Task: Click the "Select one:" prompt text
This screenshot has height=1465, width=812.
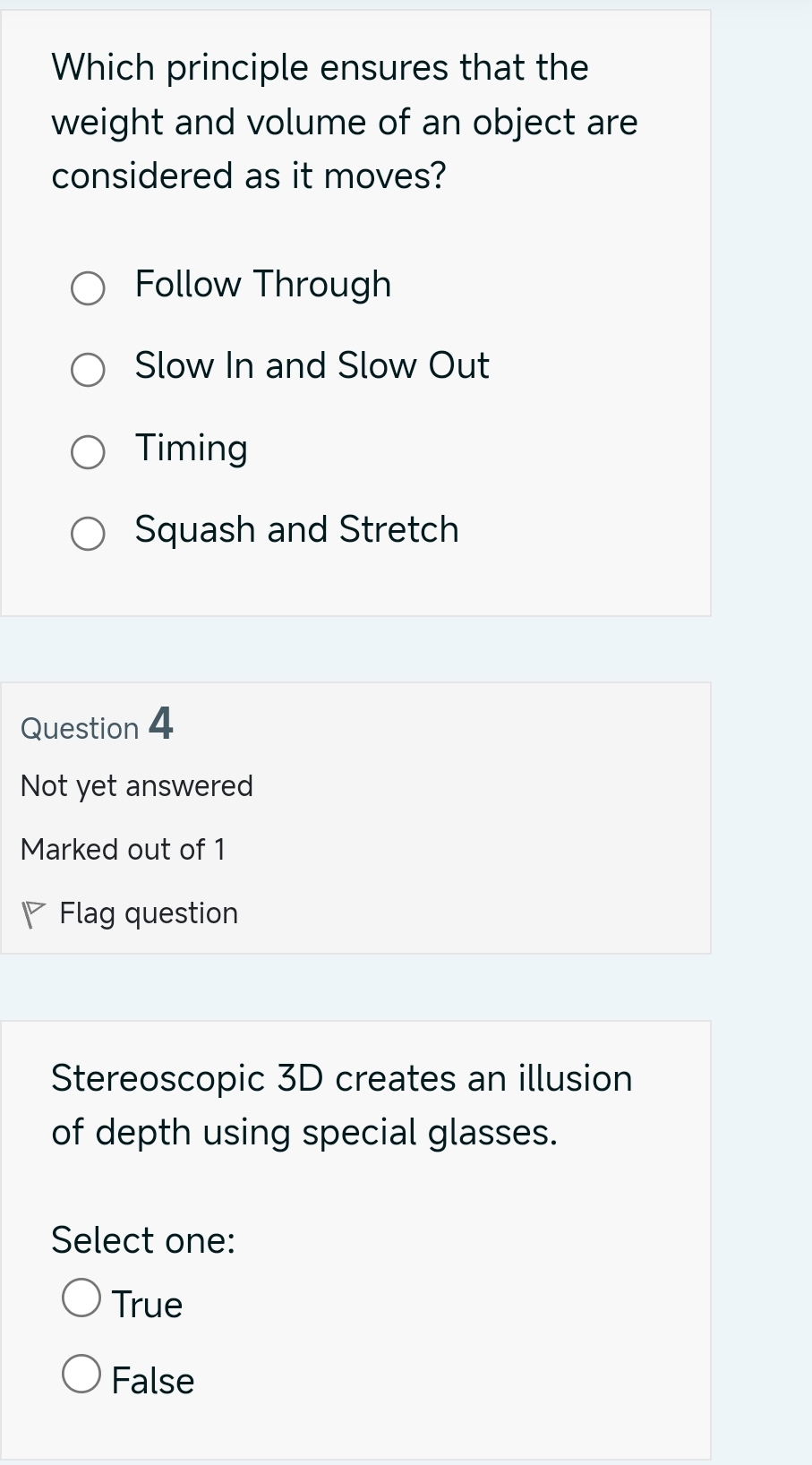Action: (x=143, y=1240)
